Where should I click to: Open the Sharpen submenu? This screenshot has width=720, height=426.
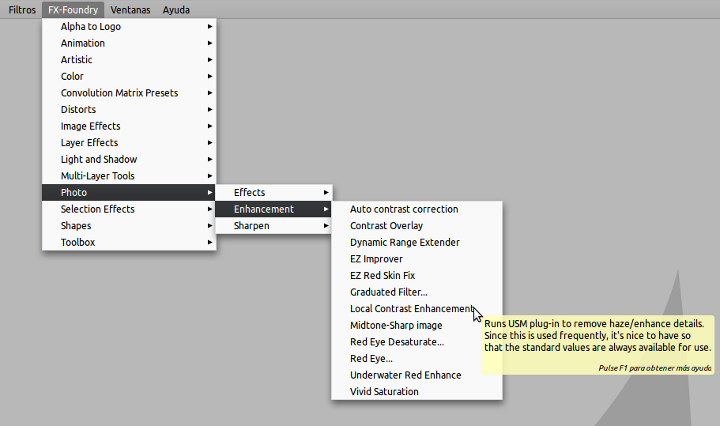click(274, 225)
